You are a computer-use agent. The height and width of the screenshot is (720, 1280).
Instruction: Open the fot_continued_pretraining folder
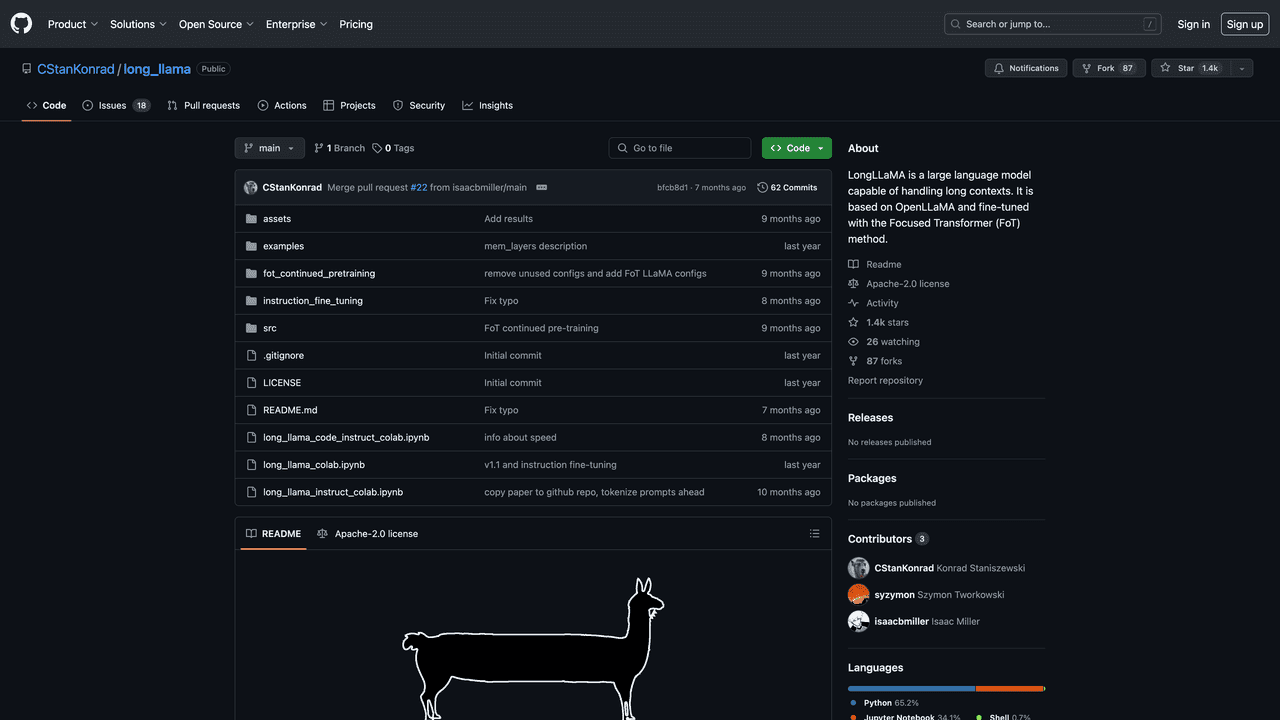(319, 273)
